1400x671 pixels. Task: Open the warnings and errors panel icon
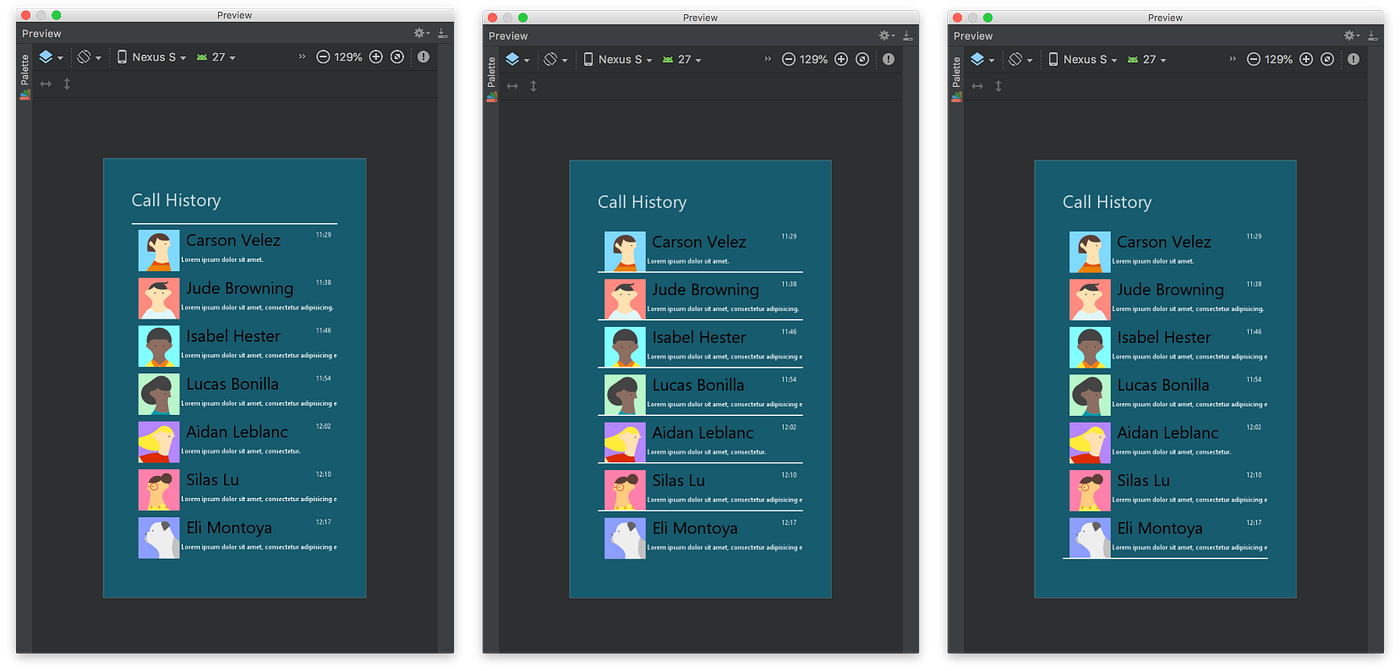tap(422, 56)
